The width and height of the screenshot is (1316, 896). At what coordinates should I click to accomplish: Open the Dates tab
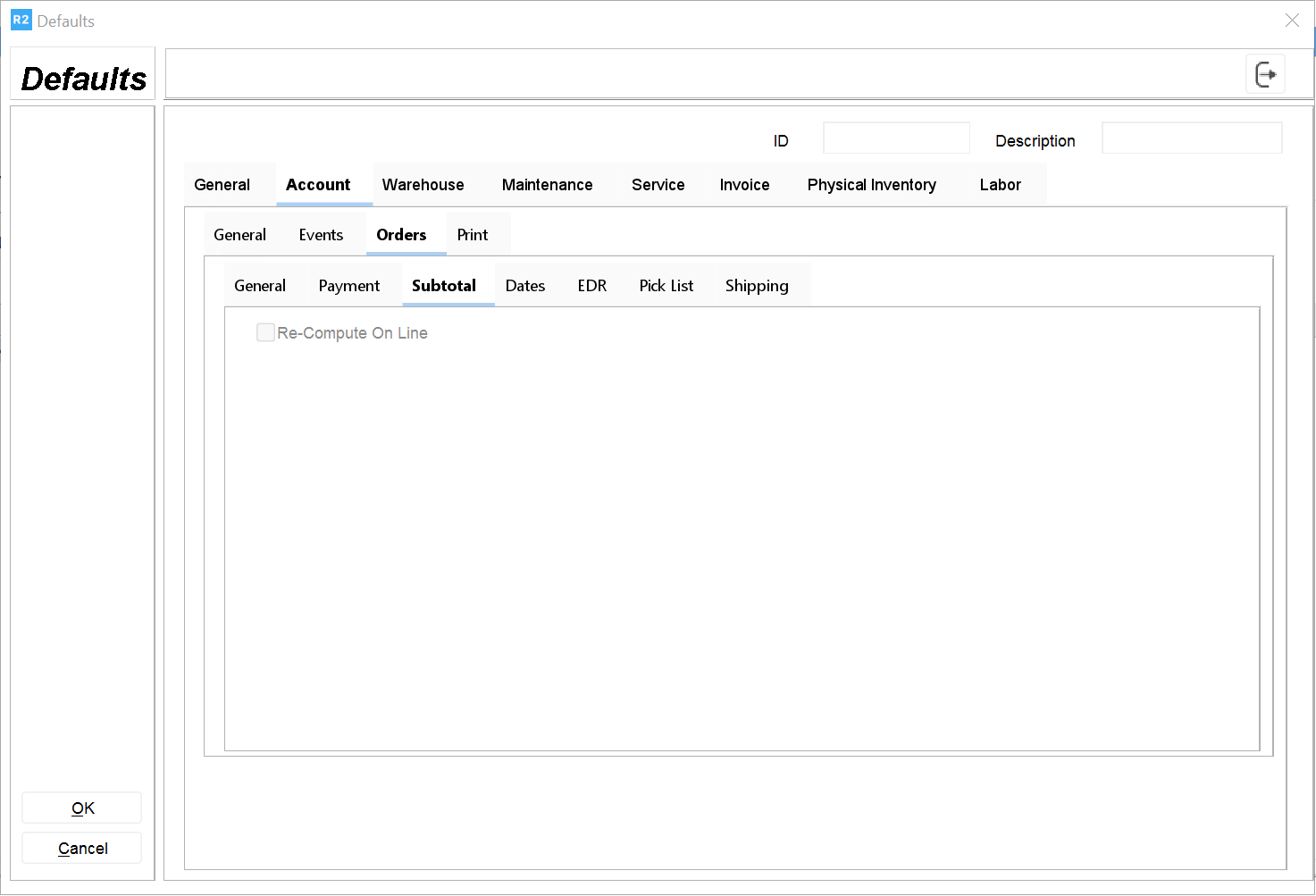tap(524, 286)
